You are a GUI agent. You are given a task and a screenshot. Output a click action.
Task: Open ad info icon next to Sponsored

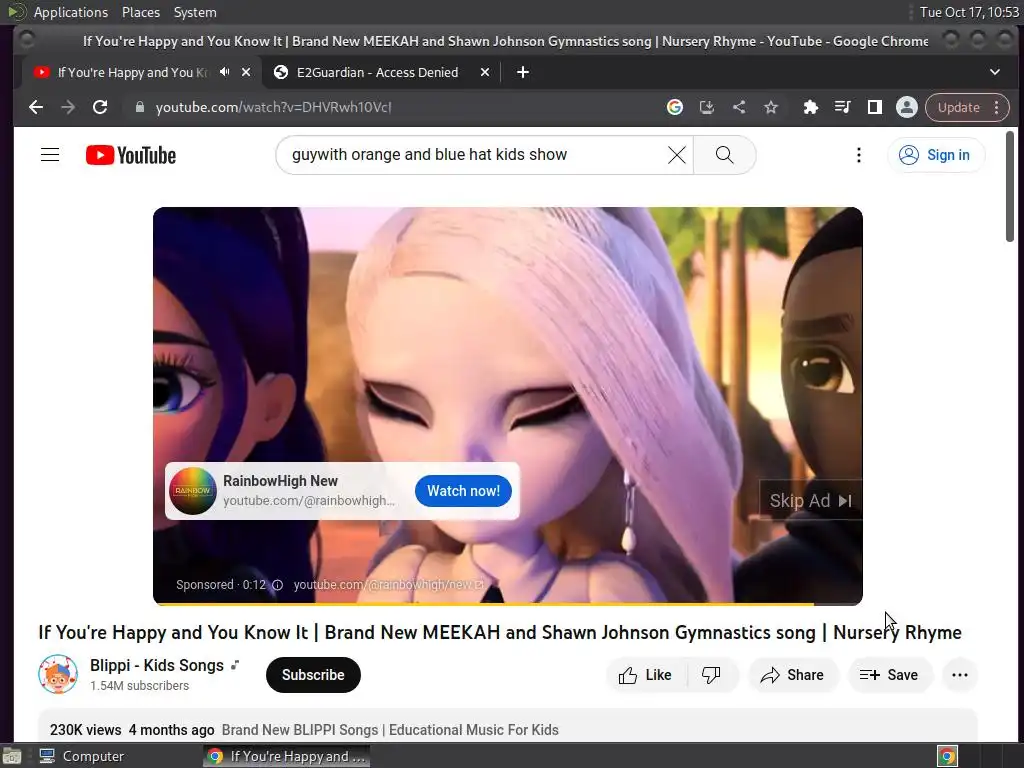pos(277,584)
